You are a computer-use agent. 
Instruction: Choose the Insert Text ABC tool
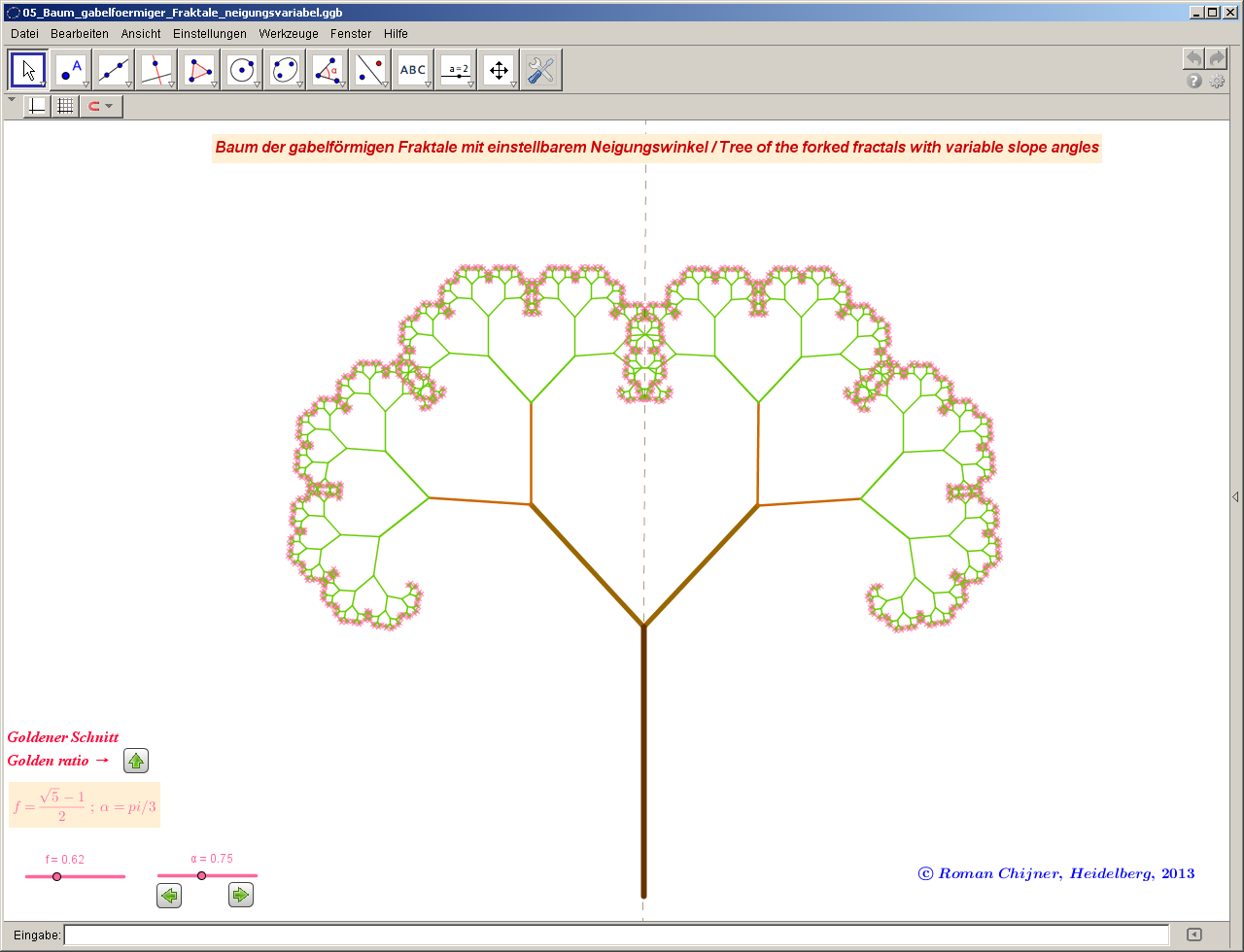click(x=413, y=70)
